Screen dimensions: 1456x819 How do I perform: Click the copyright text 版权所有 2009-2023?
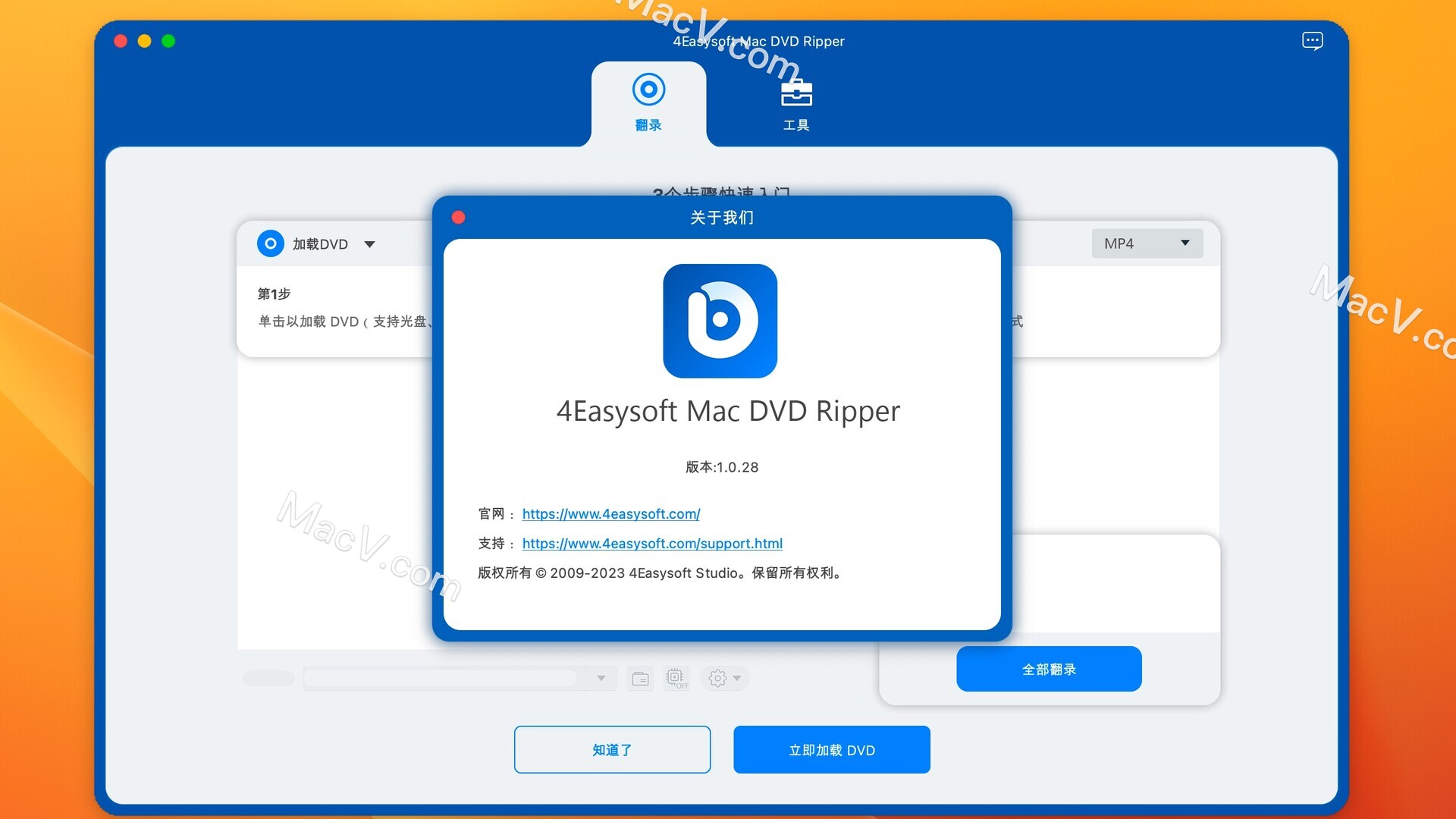659,573
